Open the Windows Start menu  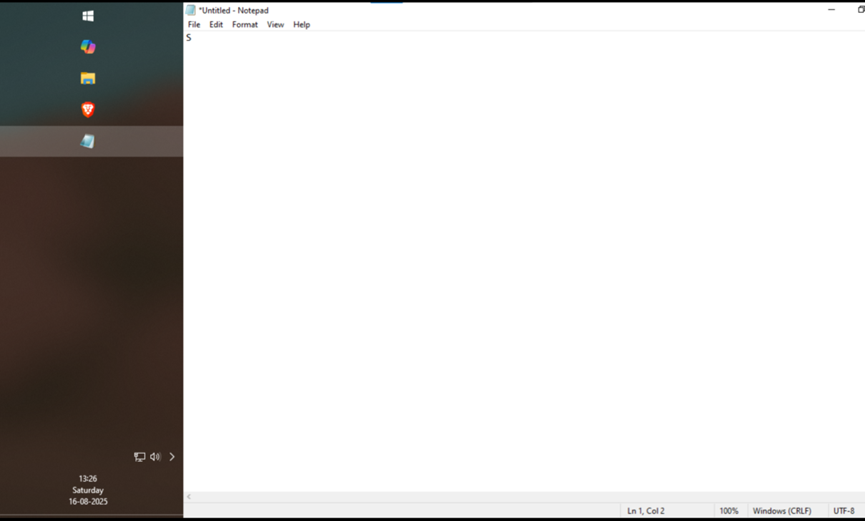(x=88, y=16)
